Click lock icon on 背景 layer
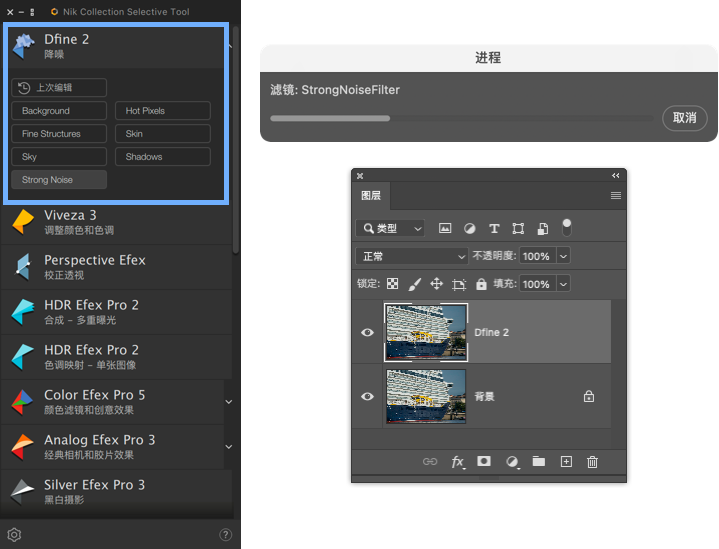 click(589, 396)
